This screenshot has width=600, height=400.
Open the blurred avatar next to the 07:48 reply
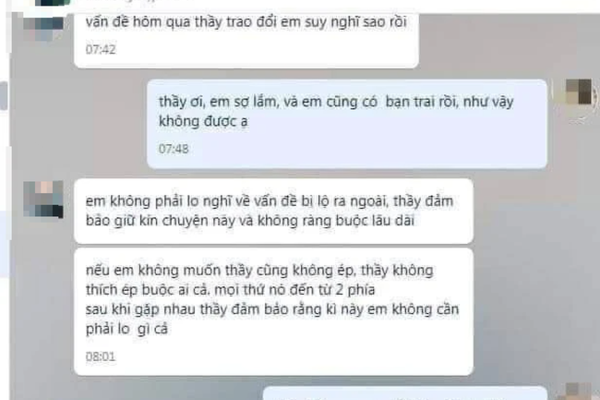pos(580,92)
